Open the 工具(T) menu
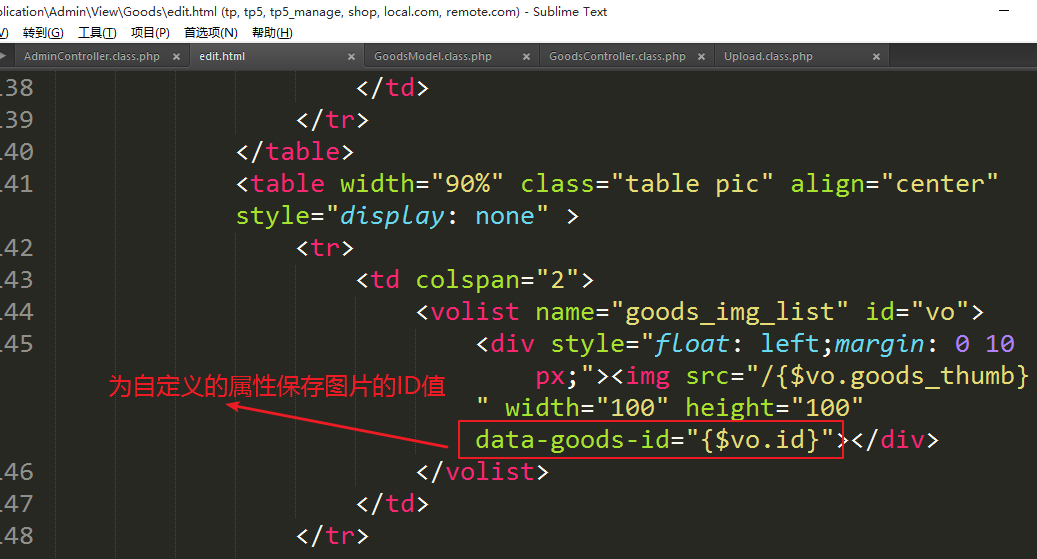Image resolution: width=1037 pixels, height=559 pixels. point(97,33)
